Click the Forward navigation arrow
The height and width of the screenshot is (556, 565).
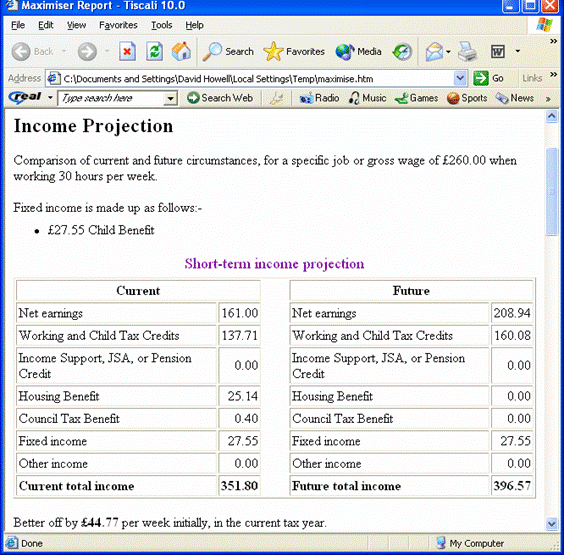coord(87,52)
